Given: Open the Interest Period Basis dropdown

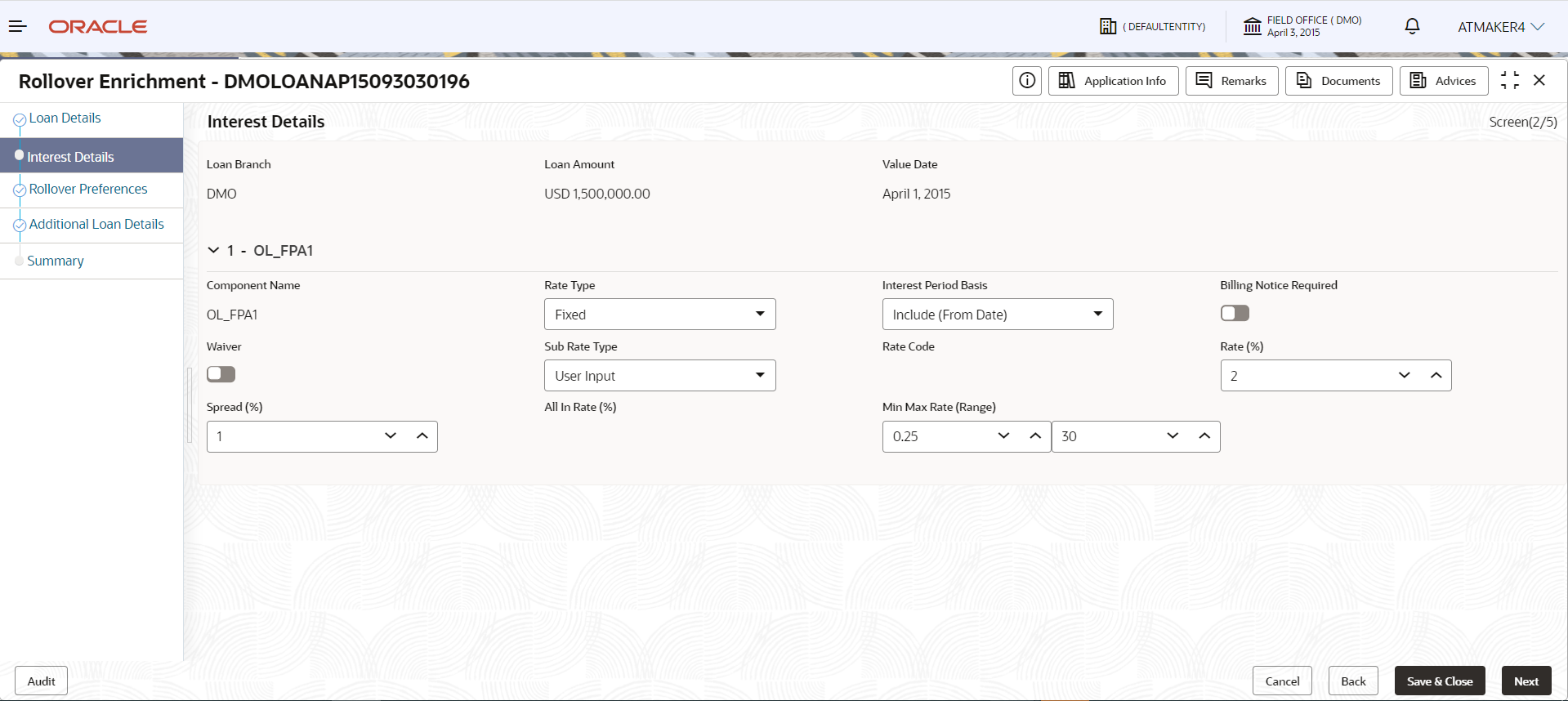Looking at the screenshot, I should click(998, 315).
